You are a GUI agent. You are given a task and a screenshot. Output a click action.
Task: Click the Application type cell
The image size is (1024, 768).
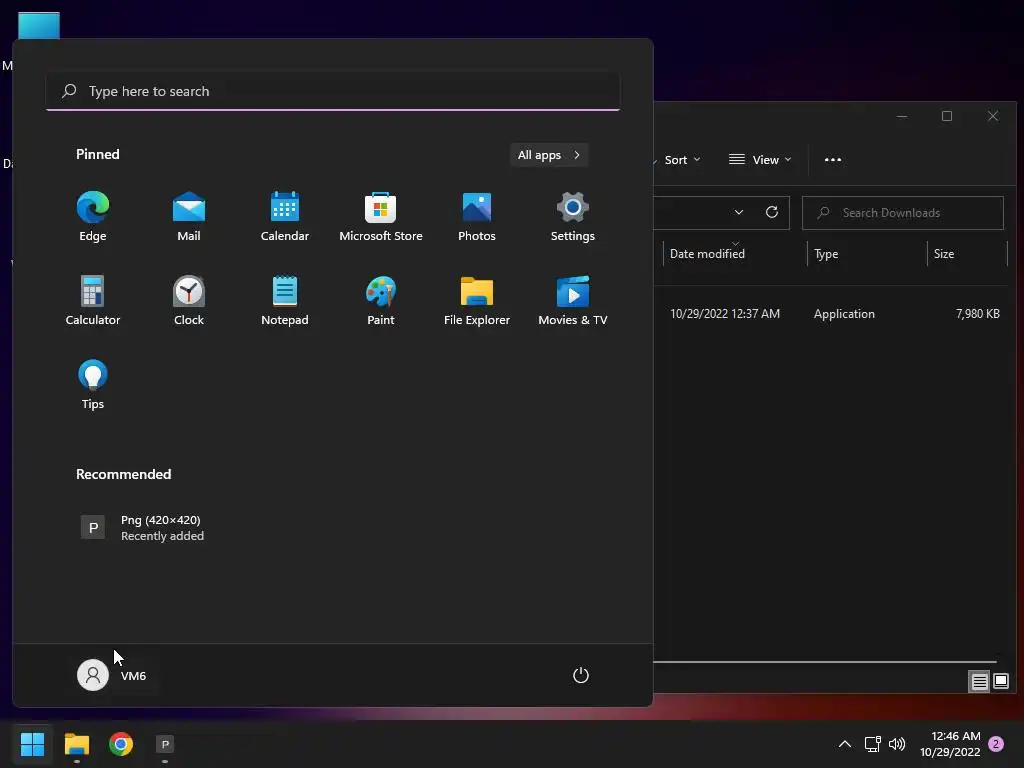844,313
